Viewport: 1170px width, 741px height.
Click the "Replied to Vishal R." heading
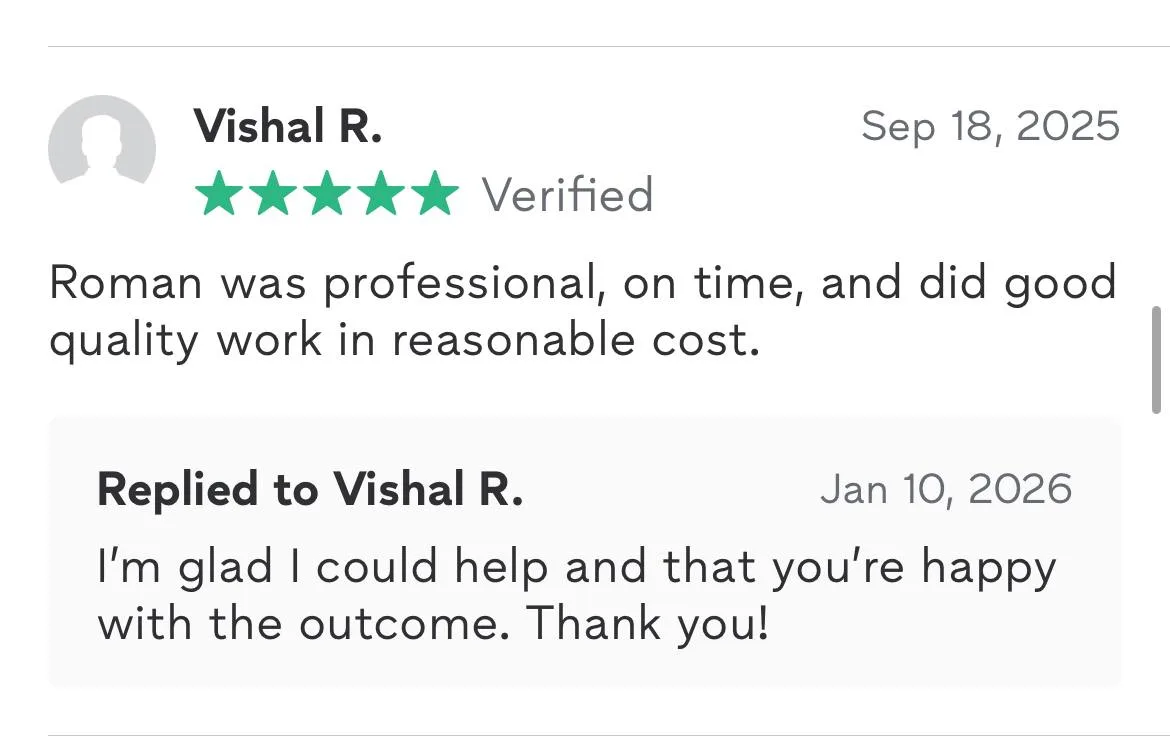(310, 490)
